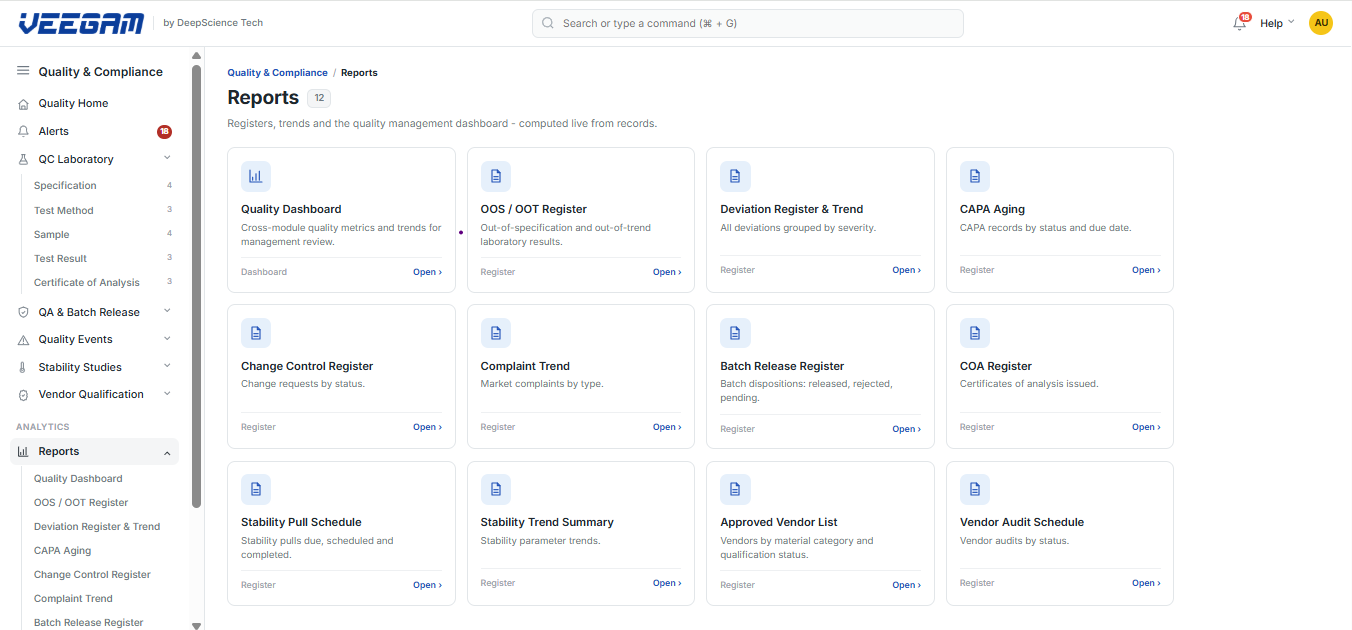Click the Quality Home house icon

click(24, 103)
